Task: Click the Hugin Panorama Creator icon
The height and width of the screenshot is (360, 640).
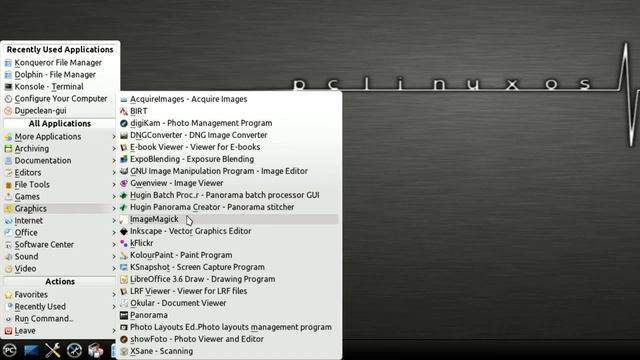Action: pyautogui.click(x=124, y=207)
